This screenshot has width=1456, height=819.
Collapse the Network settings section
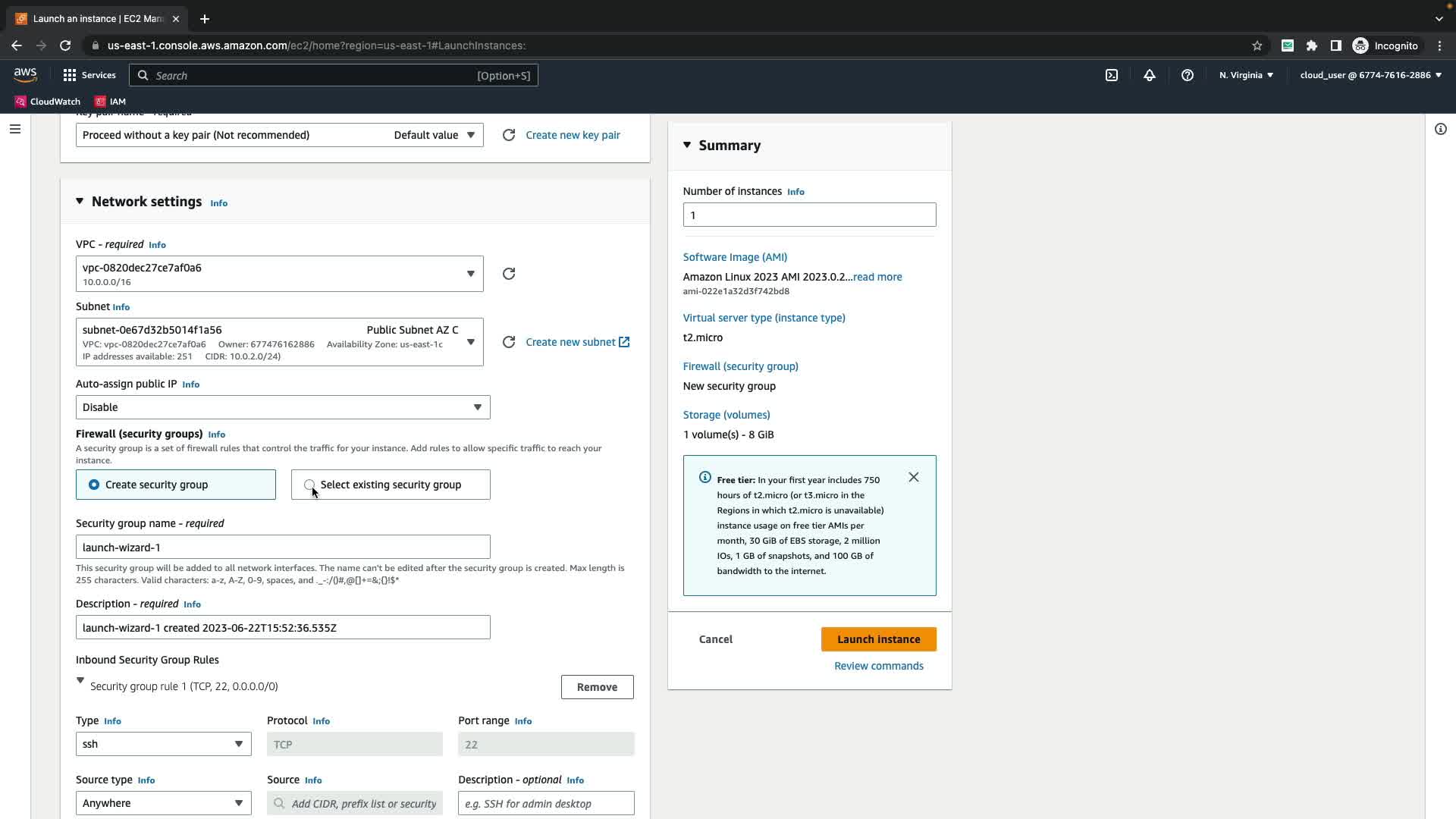pyautogui.click(x=80, y=202)
